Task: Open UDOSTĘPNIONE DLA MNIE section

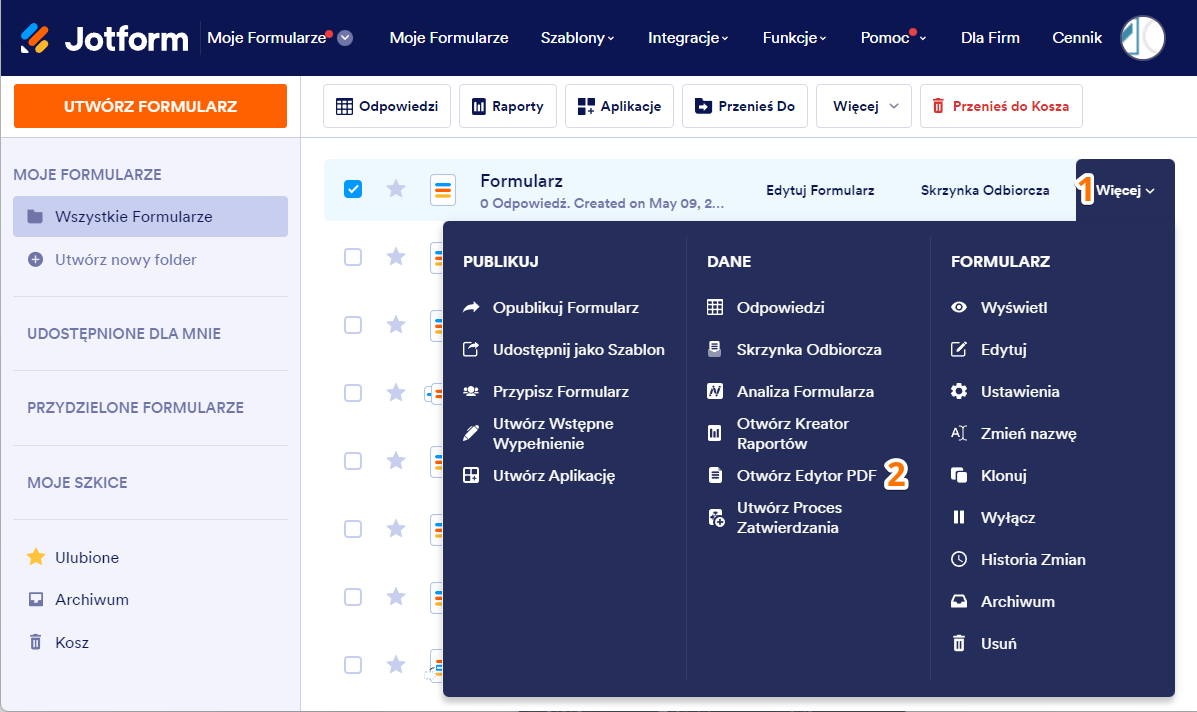Action: [x=124, y=333]
